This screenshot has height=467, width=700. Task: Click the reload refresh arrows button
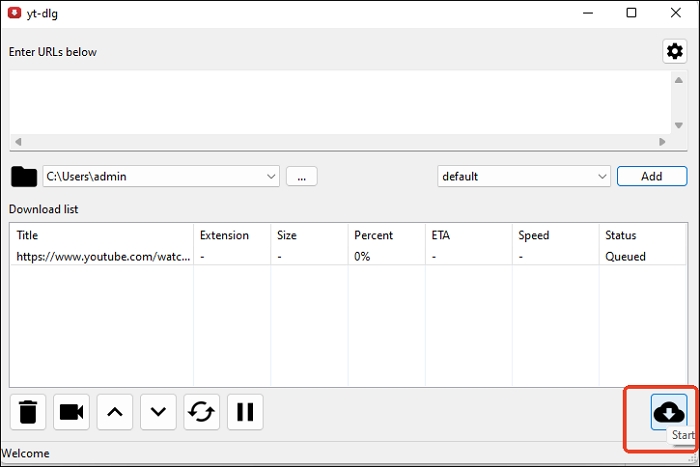201,412
